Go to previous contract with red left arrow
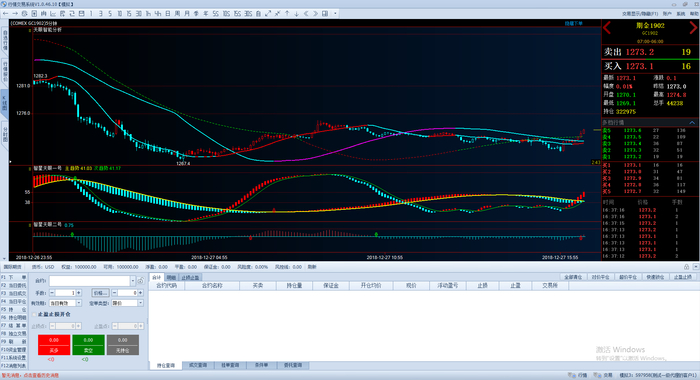The height and width of the screenshot is (380, 700). click(607, 28)
